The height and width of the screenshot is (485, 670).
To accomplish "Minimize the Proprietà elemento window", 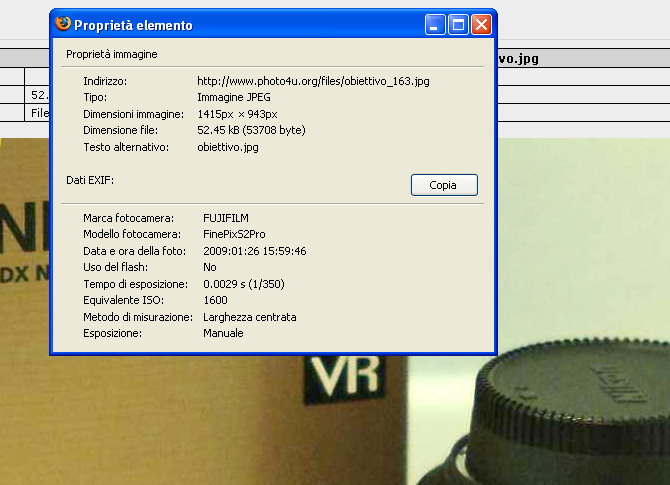I will pos(435,25).
